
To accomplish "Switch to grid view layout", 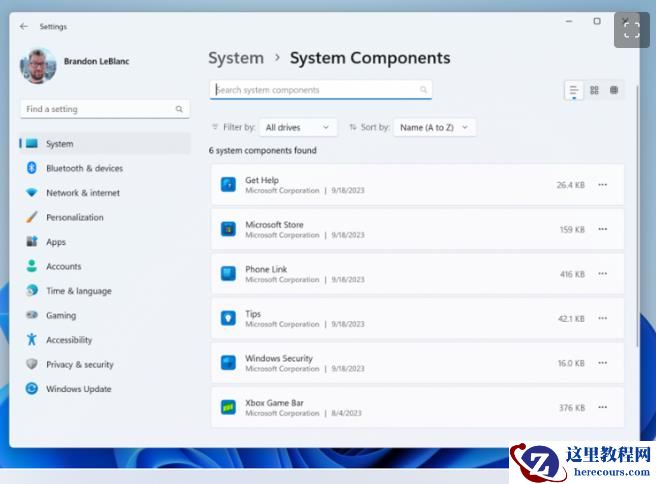I will pyautogui.click(x=594, y=90).
